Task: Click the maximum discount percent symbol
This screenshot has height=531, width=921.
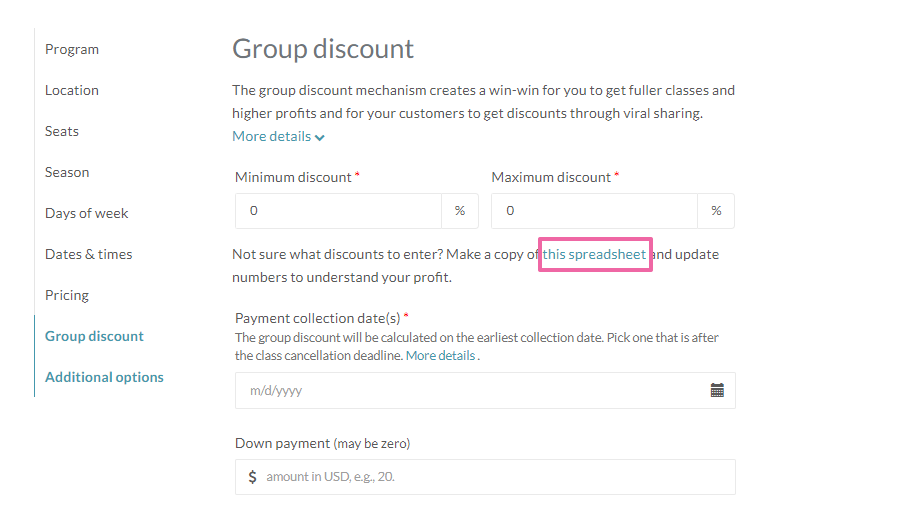Action: (x=716, y=211)
